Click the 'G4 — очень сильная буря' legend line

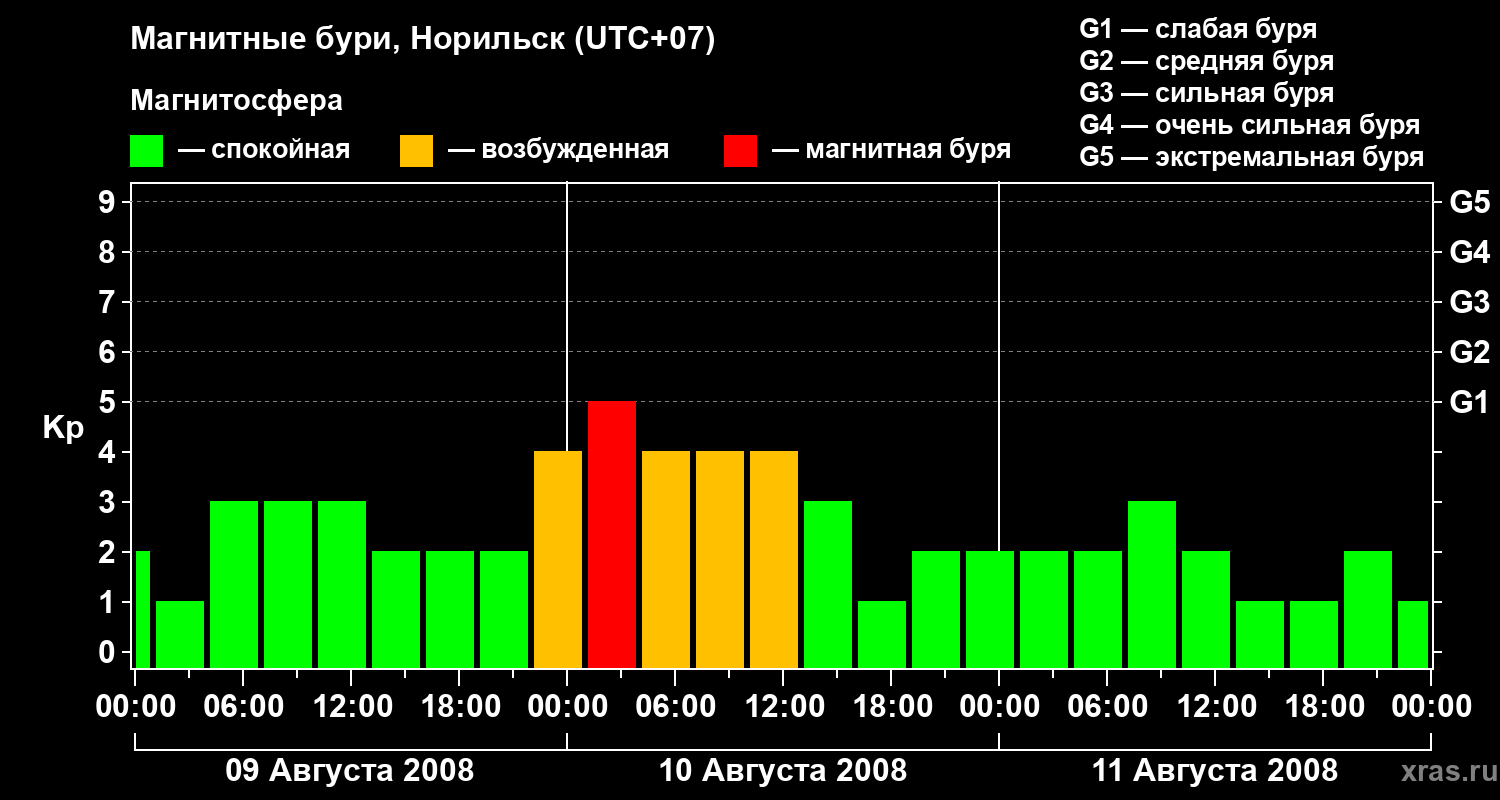coord(1250,125)
